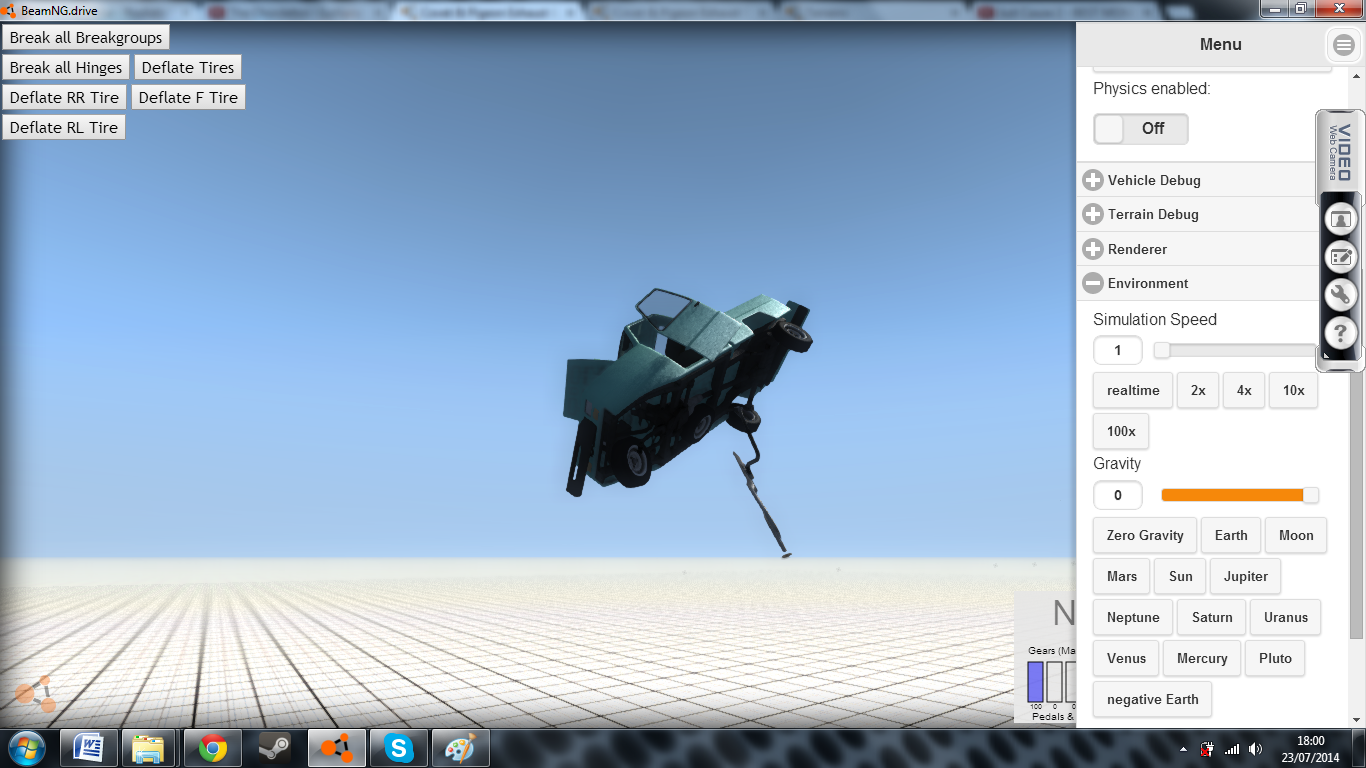Select Jupiter gravity preset

click(1246, 576)
